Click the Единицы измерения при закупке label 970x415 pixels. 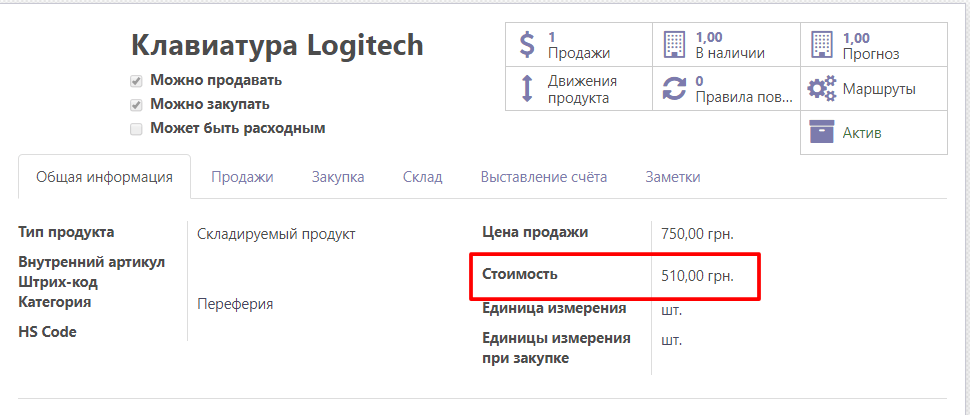(x=556, y=348)
